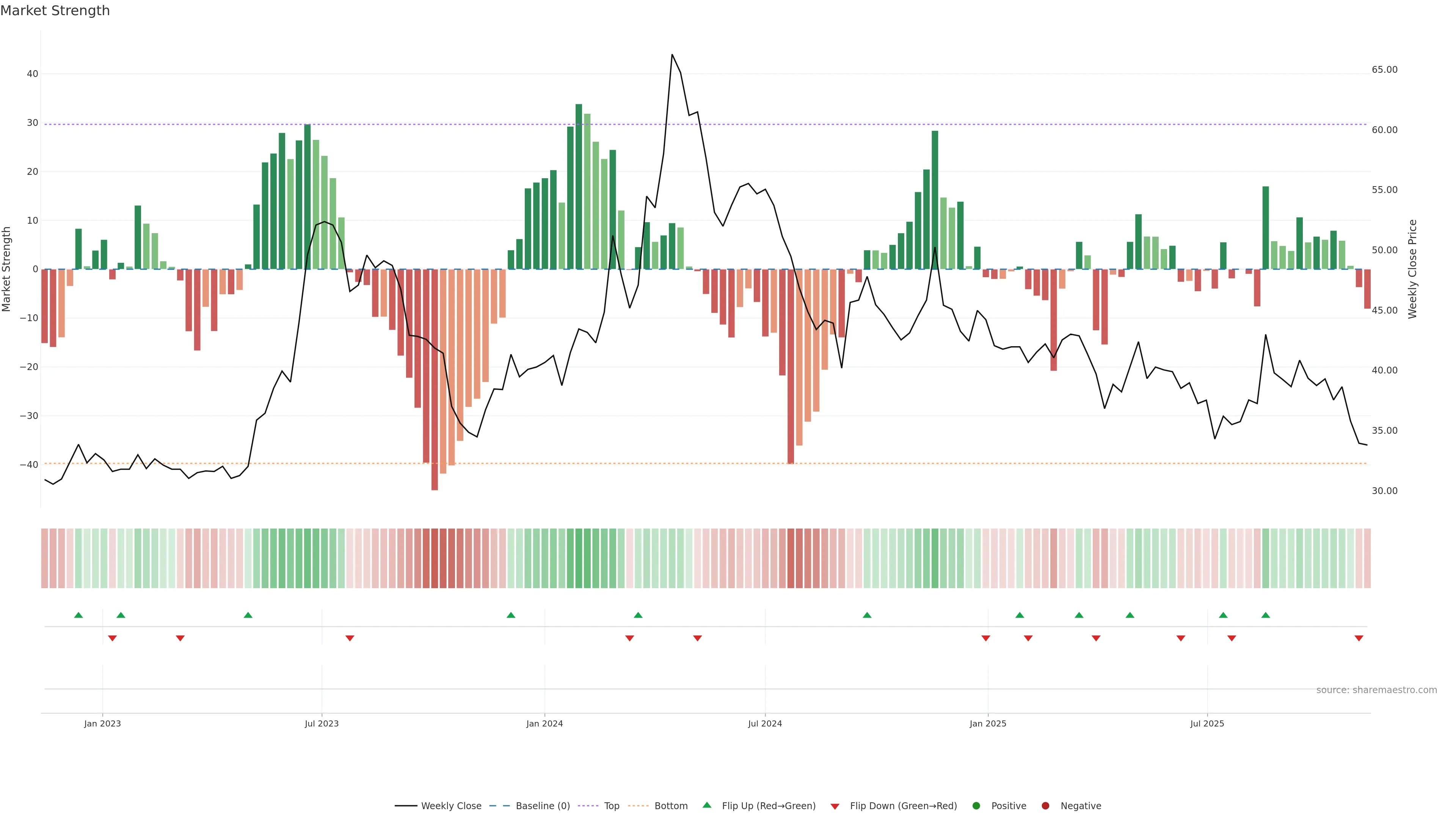Screen dimensions: 1456x819
Task: Click the Flip Up green triangle legend icon
Action: coord(706,805)
